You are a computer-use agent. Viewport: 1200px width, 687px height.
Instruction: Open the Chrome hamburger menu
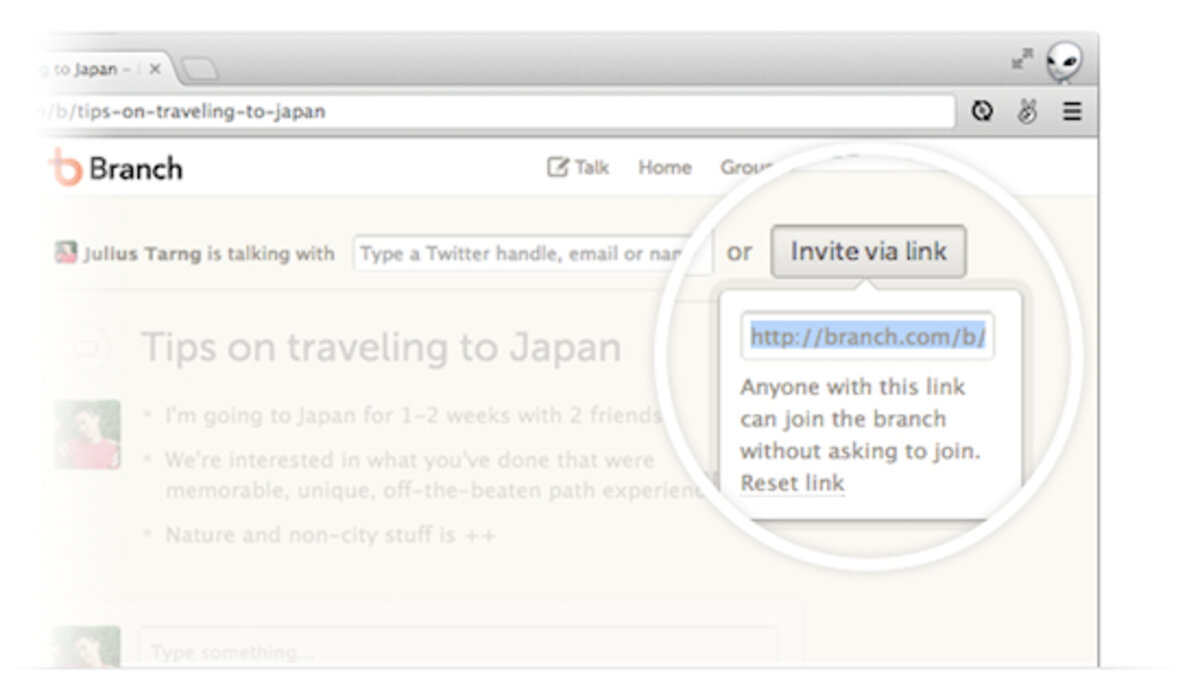1072,112
